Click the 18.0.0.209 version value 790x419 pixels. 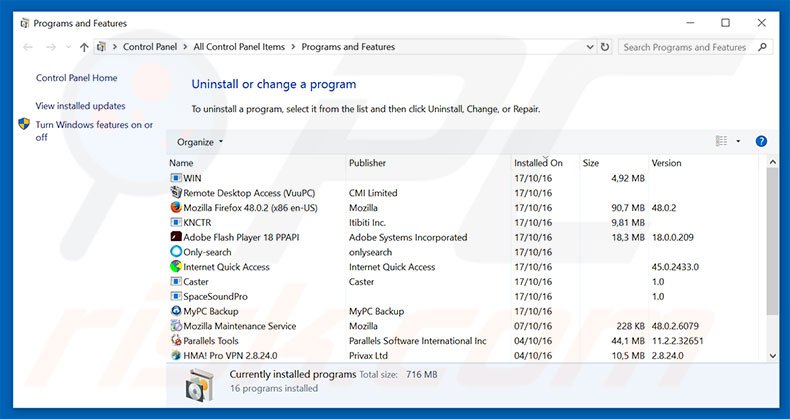click(673, 237)
